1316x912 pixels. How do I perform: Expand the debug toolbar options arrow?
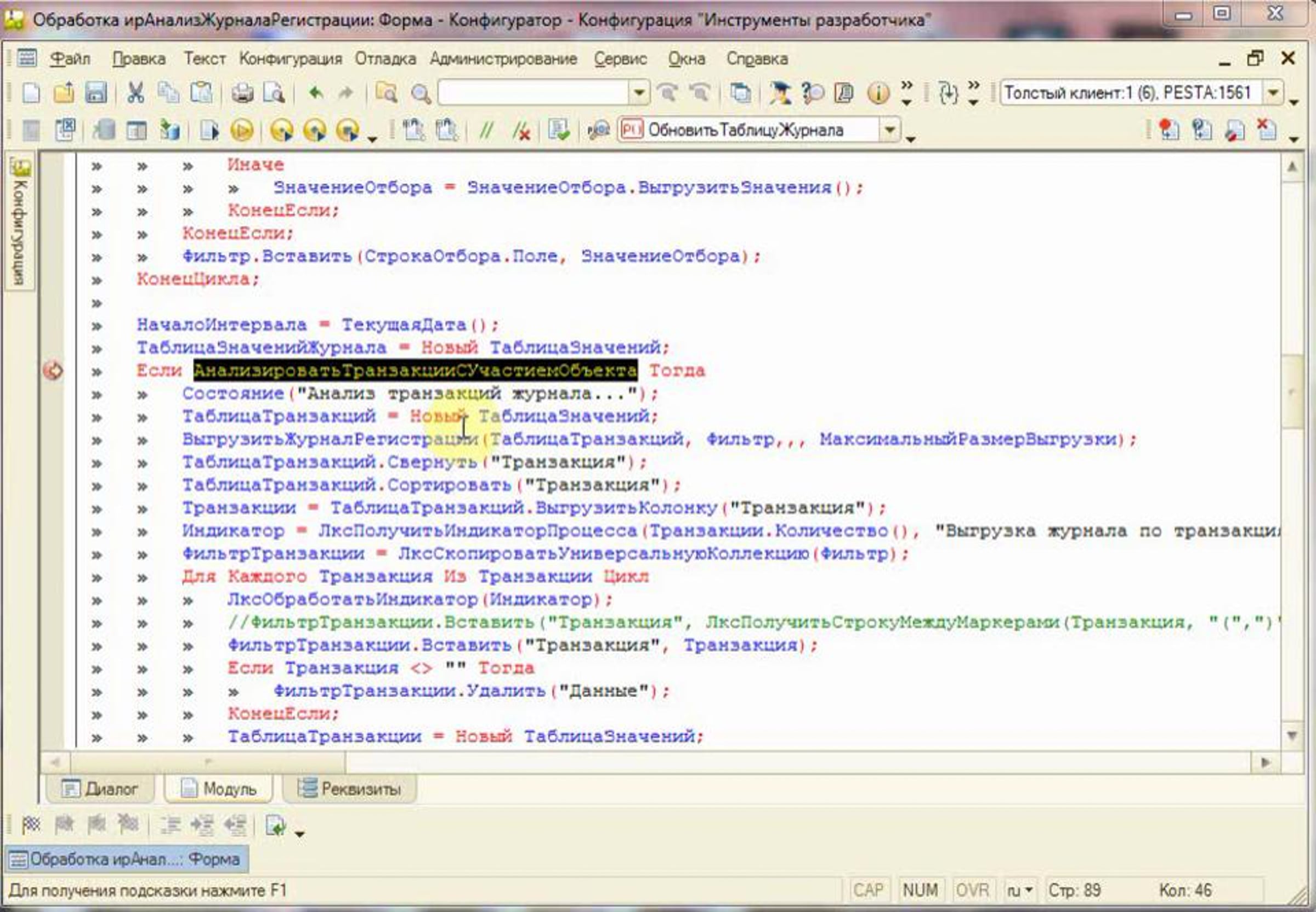tap(372, 139)
